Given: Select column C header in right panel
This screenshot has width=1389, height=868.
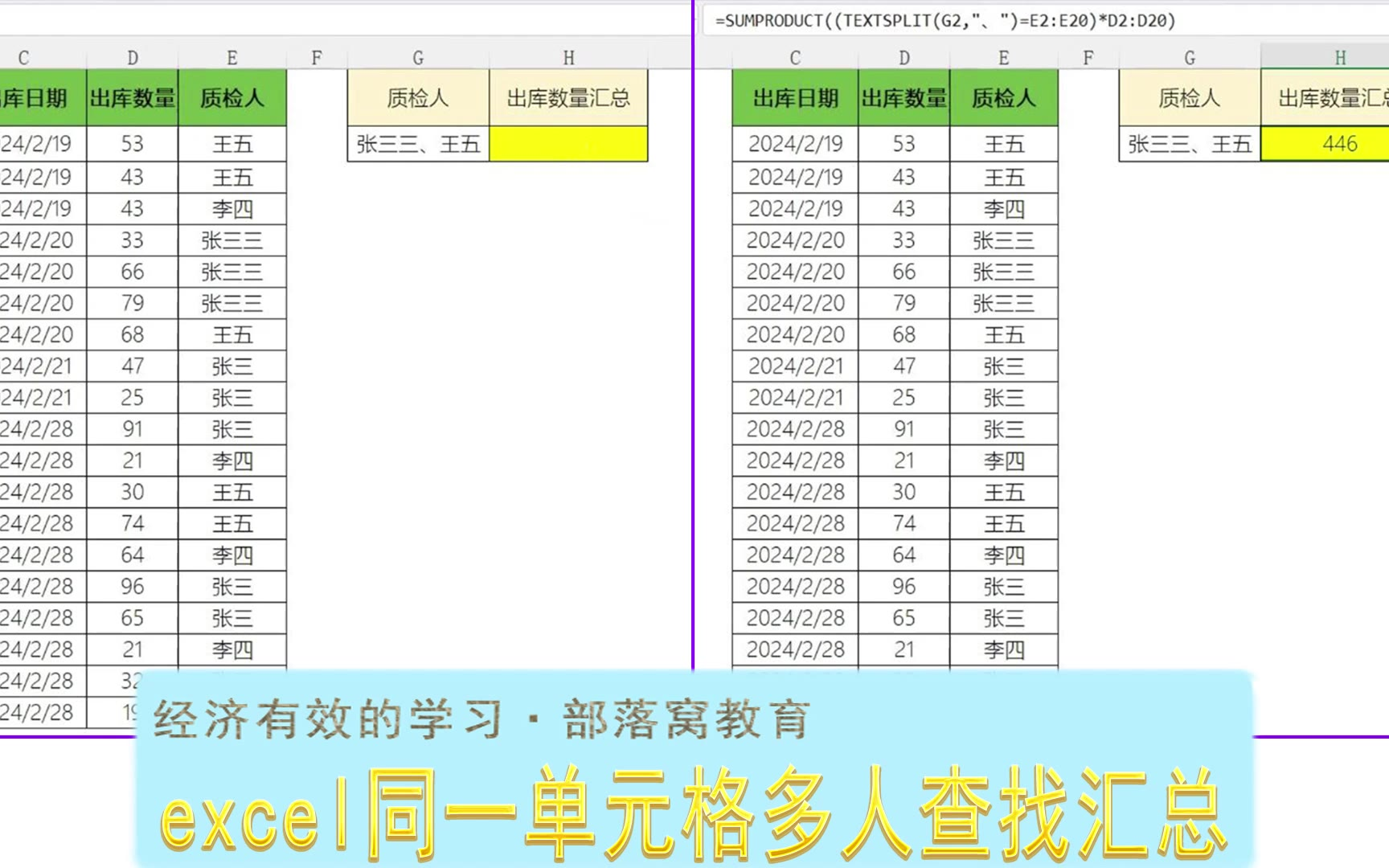Looking at the screenshot, I should [795, 58].
